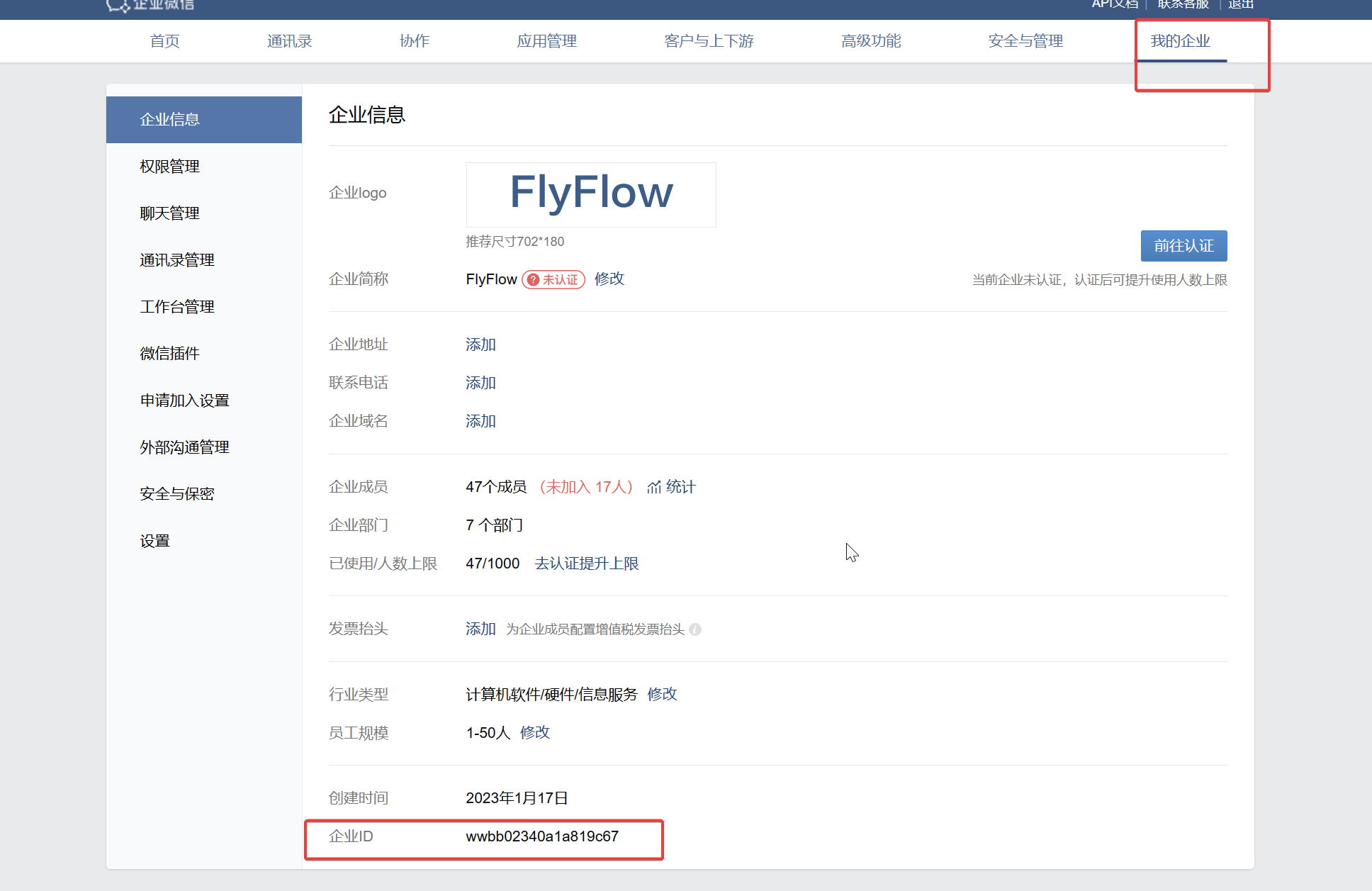Select 微信插件 in sidebar
Viewport: 1372px width, 891px height.
pos(204,354)
